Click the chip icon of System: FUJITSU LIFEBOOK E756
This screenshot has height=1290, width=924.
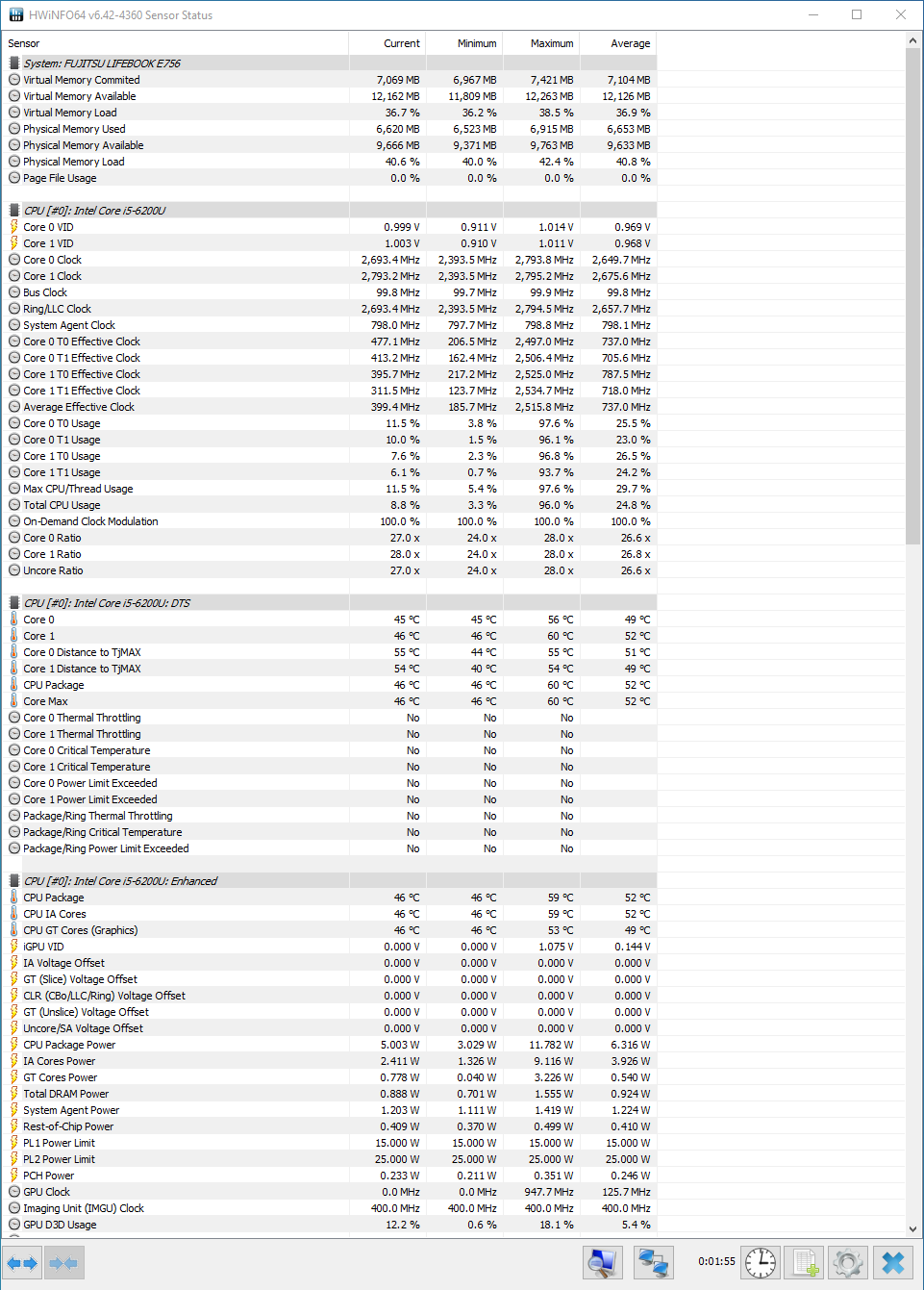(14, 63)
